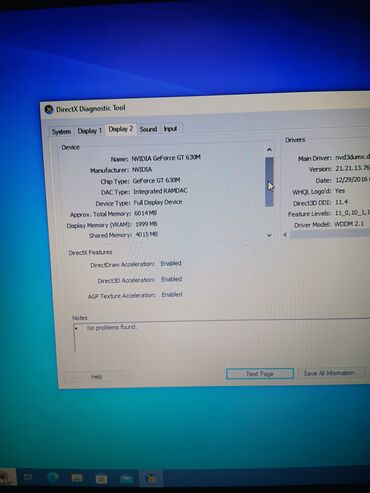Click the driver date '12/29/2016'

click(351, 180)
